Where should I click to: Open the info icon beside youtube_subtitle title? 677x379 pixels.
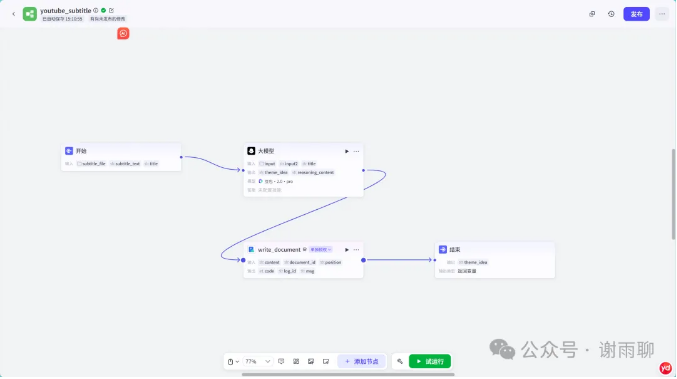tap(96, 10)
